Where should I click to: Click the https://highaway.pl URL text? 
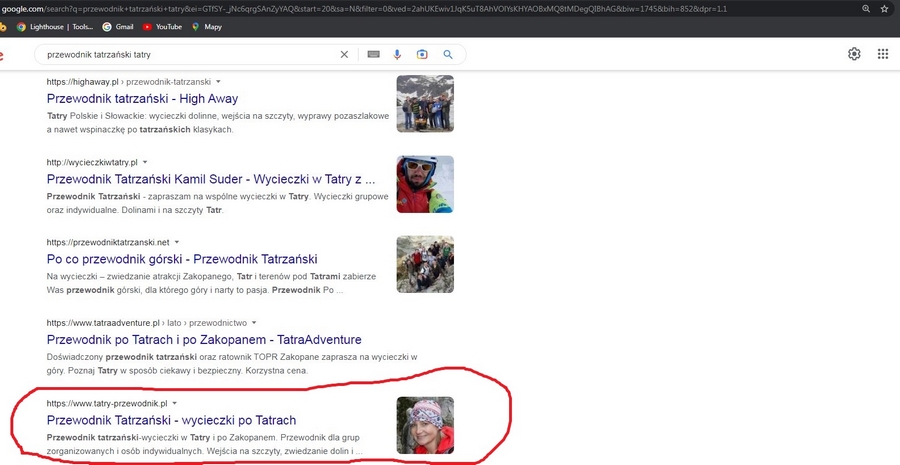tap(83, 82)
